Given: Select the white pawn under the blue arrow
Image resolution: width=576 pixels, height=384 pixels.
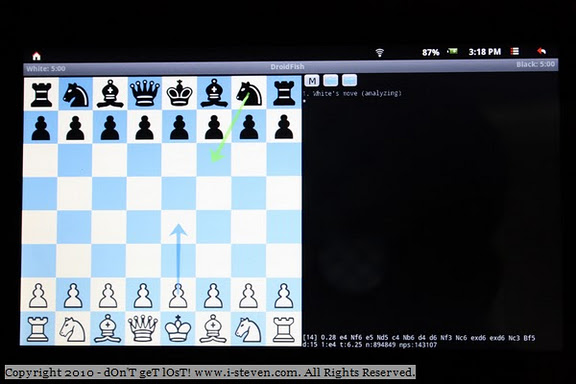Looking at the screenshot, I should [178, 295].
